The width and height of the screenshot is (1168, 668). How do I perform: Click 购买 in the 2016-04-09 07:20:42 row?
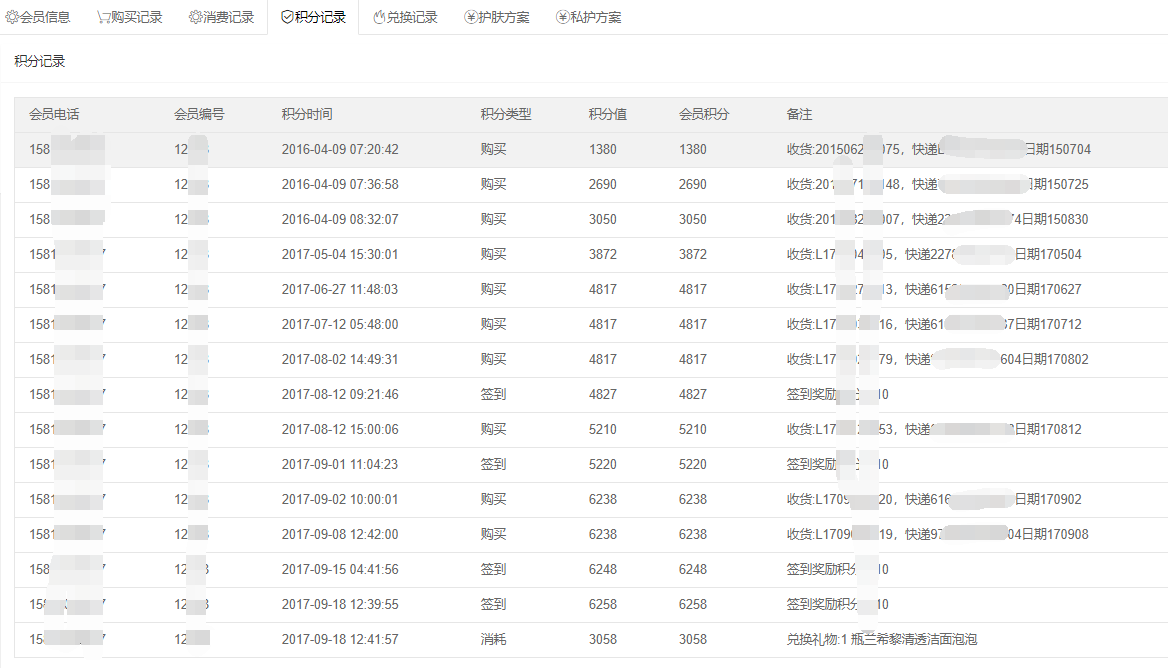pyautogui.click(x=493, y=150)
